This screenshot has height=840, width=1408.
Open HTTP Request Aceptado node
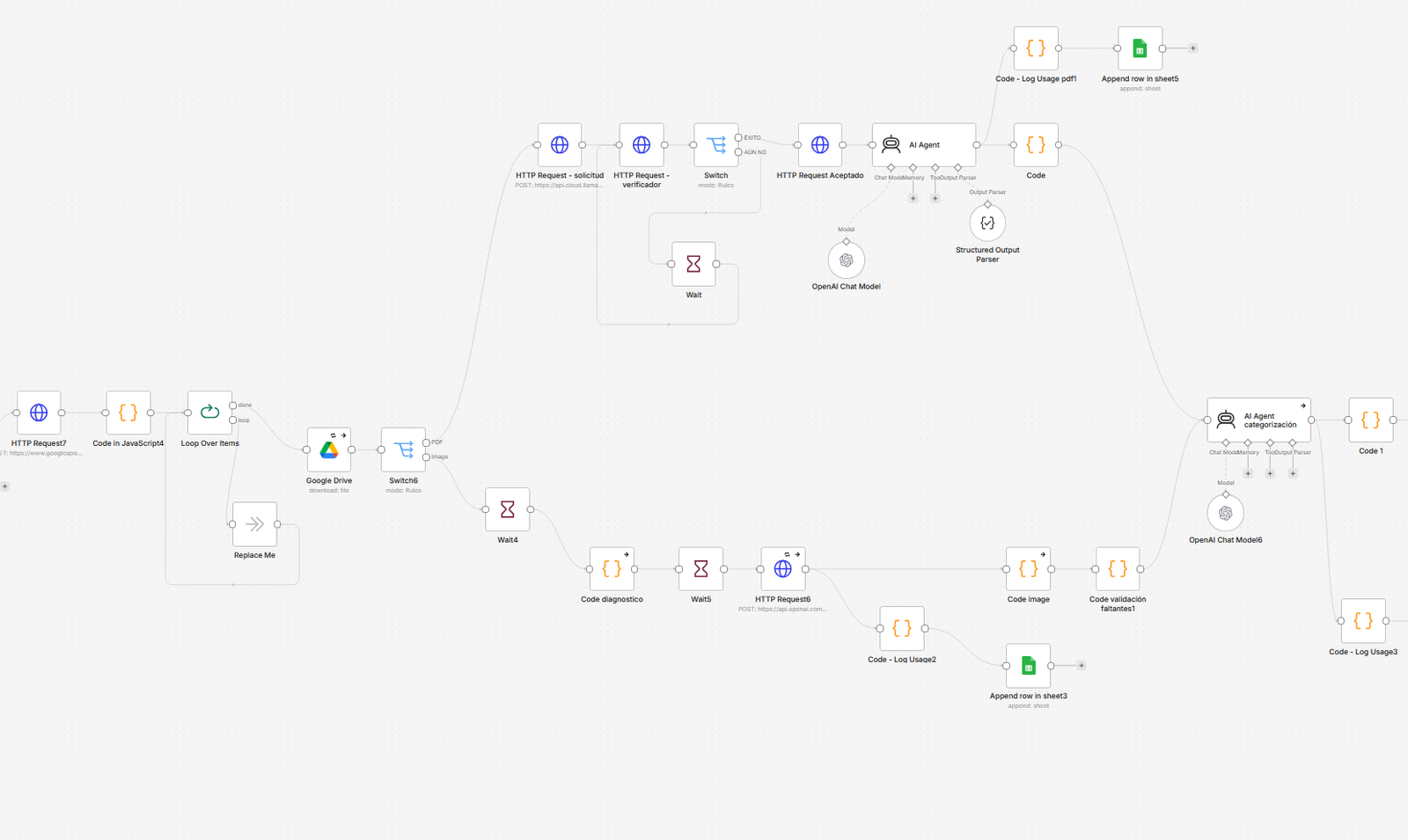tap(820, 145)
